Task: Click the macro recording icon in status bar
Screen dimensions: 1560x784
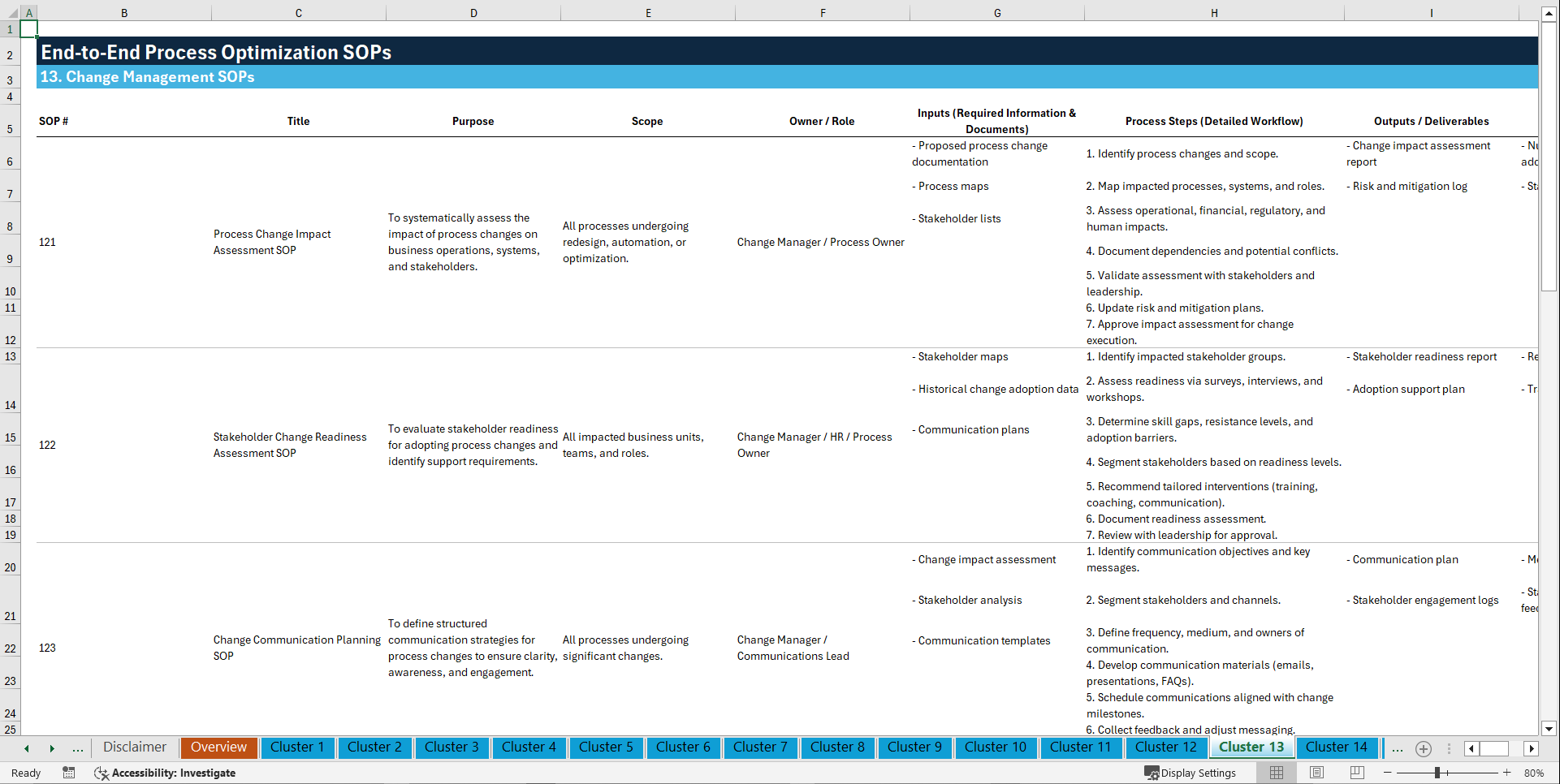Action: (69, 773)
